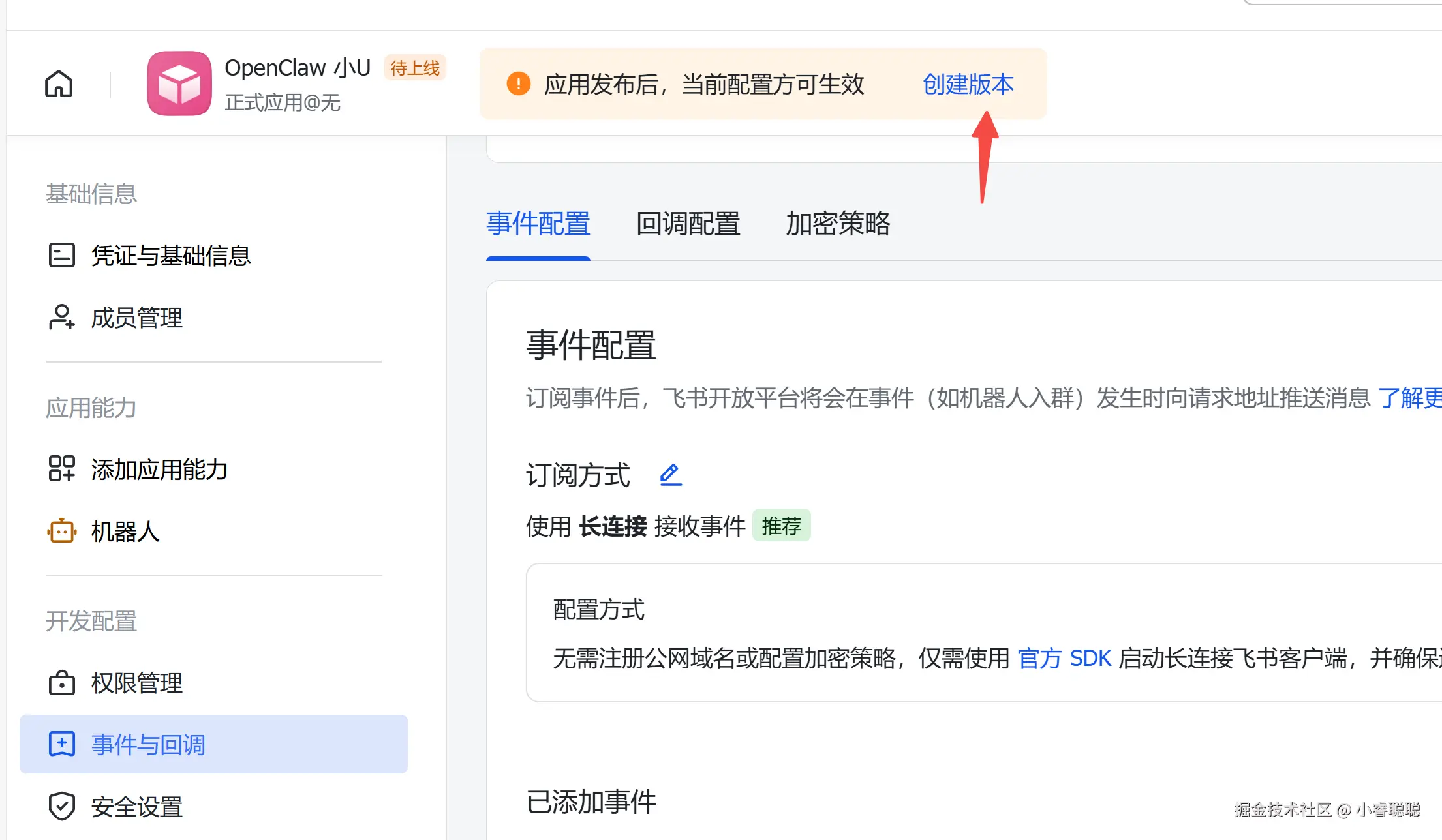Switch to the 回调配置 tab
This screenshot has height=840, width=1442.
point(688,224)
